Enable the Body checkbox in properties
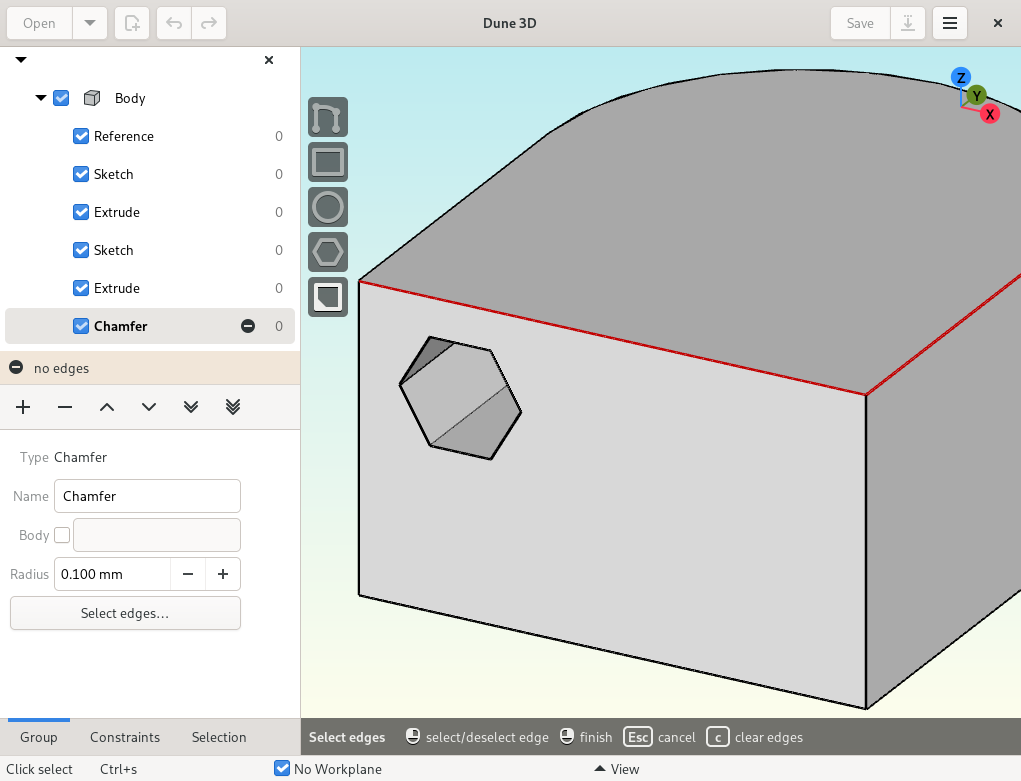Viewport: 1021px width, 781px height. [x=62, y=535]
